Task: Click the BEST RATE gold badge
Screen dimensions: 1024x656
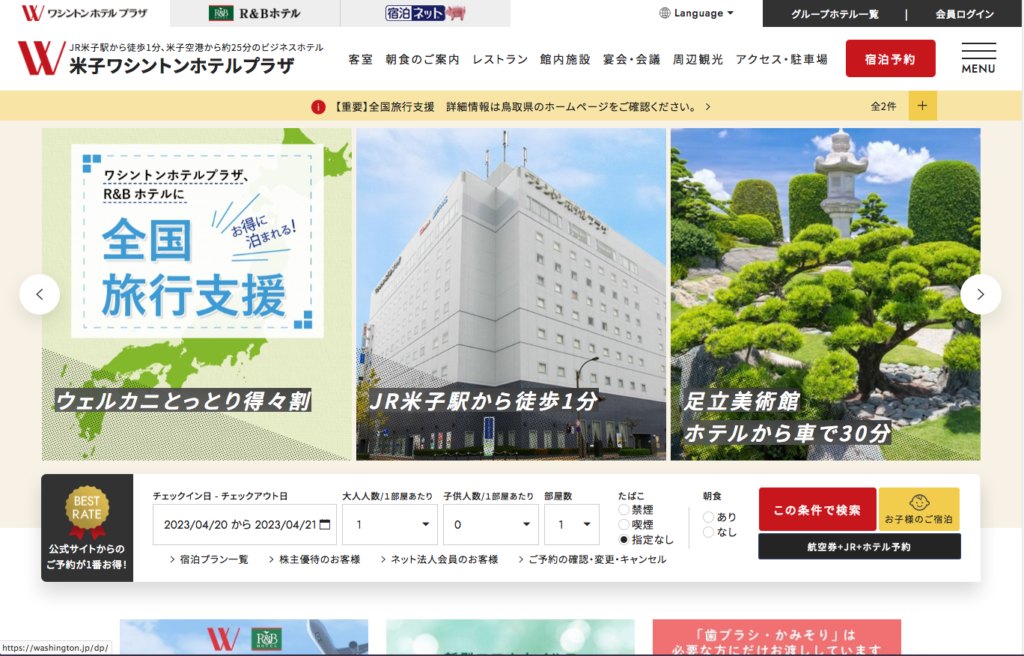Action: pos(87,510)
